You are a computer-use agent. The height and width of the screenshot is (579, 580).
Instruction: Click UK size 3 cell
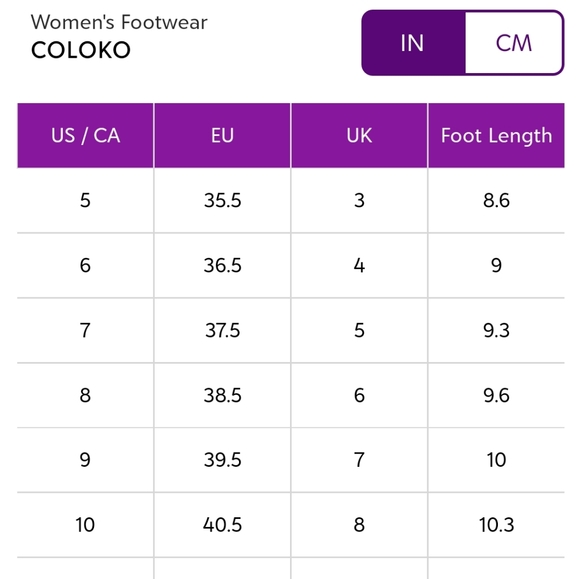pos(359,201)
